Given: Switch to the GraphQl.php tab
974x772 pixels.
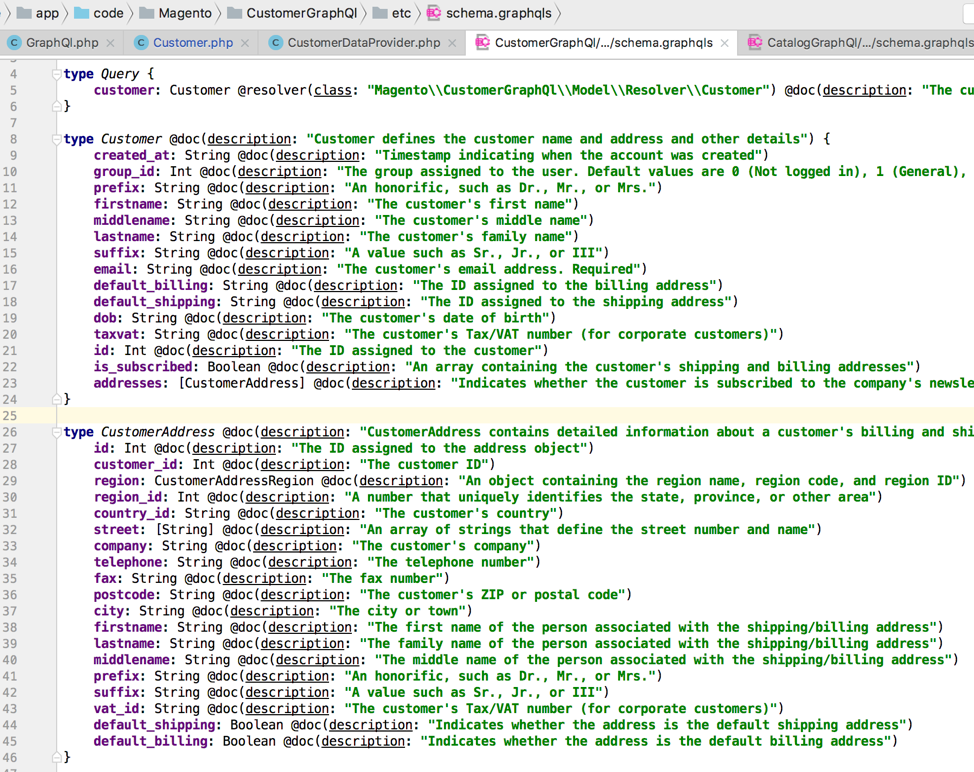Looking at the screenshot, I should tap(62, 43).
